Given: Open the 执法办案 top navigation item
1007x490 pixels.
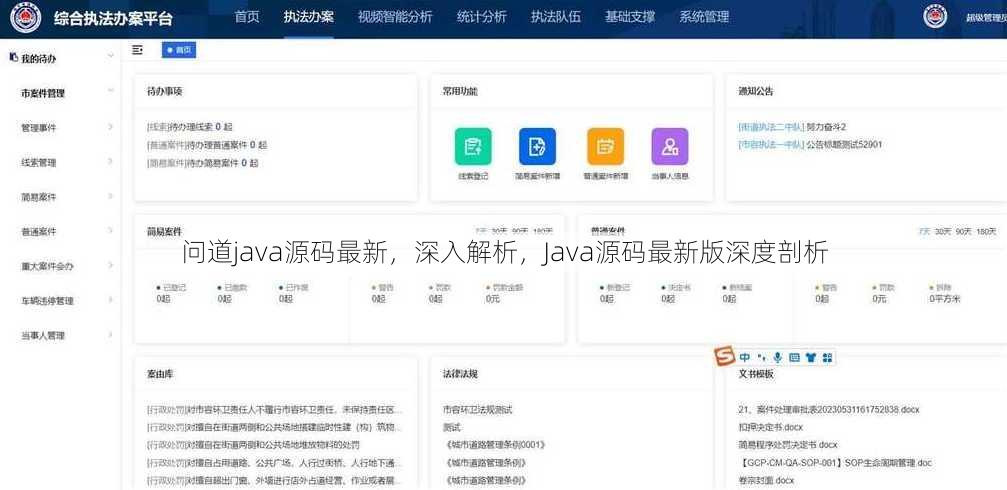Looking at the screenshot, I should 309,17.
